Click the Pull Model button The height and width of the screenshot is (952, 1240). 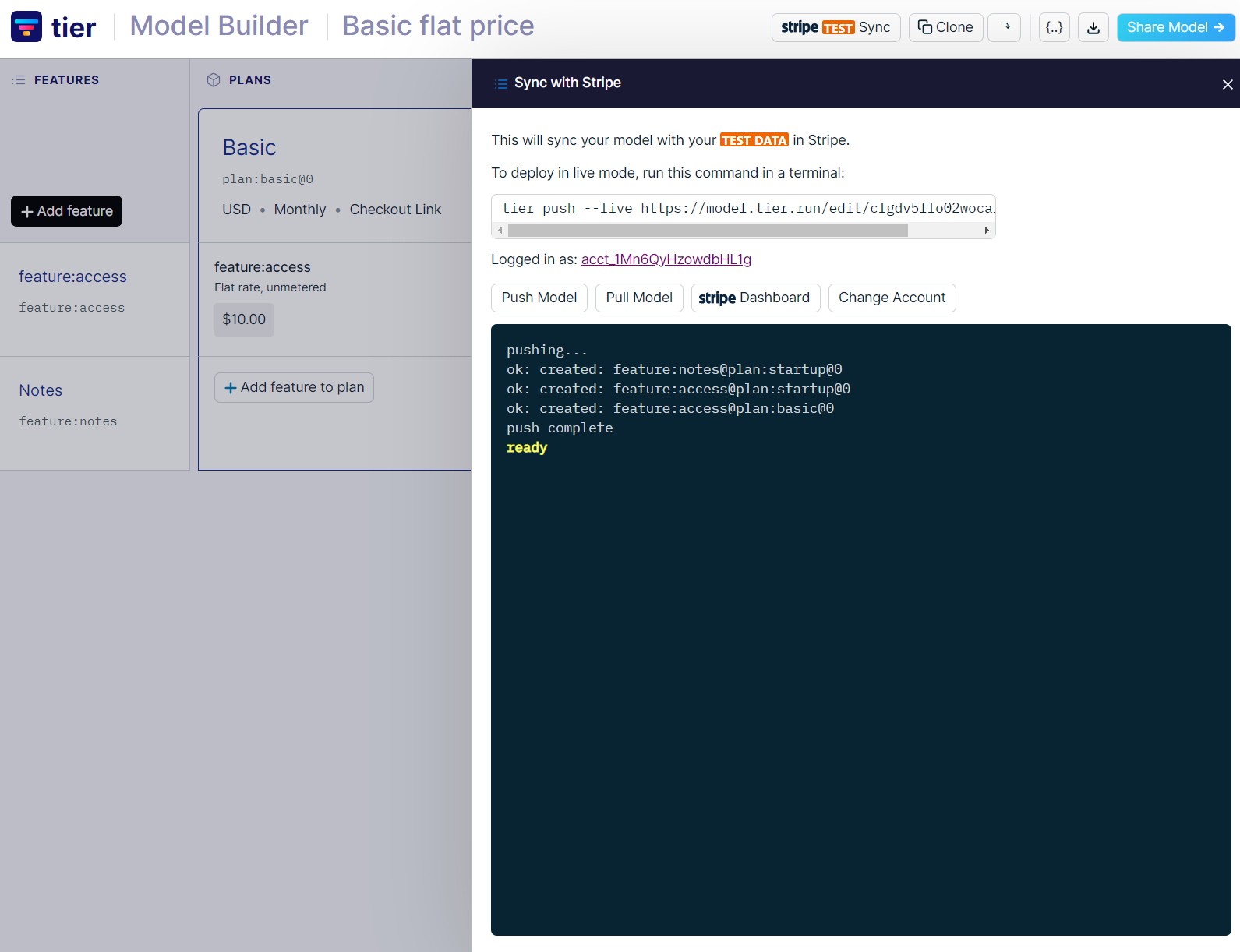pyautogui.click(x=639, y=298)
